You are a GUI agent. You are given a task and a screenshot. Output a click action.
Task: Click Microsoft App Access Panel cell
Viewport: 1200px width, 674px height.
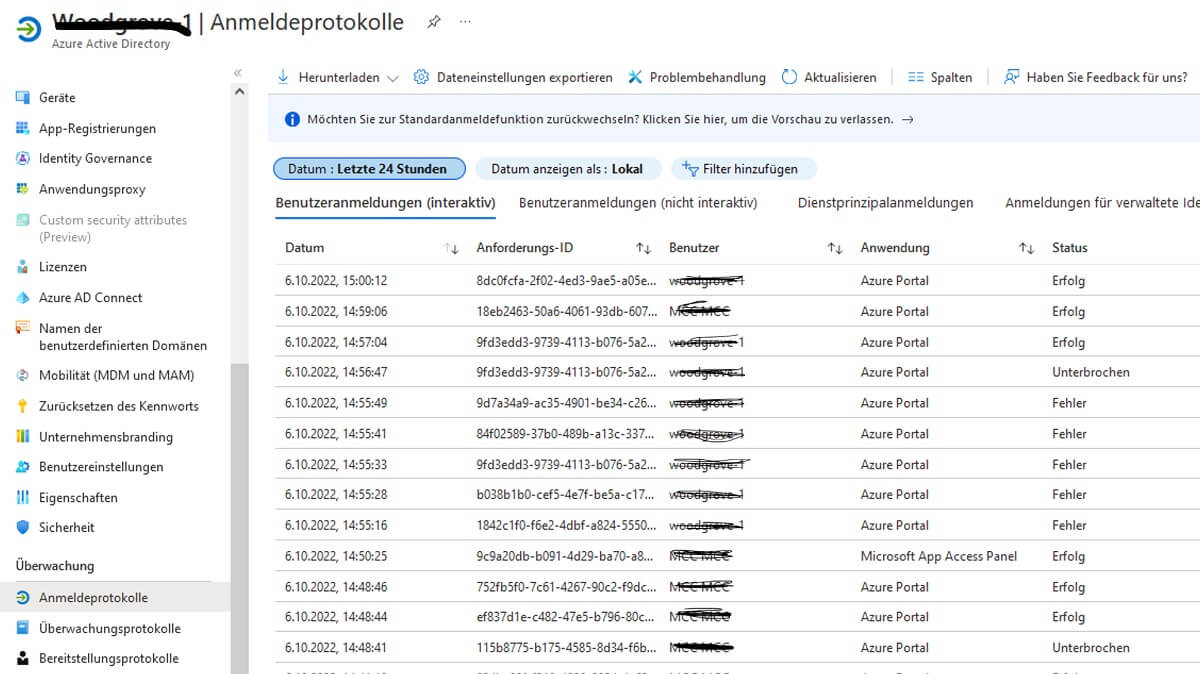coord(938,556)
